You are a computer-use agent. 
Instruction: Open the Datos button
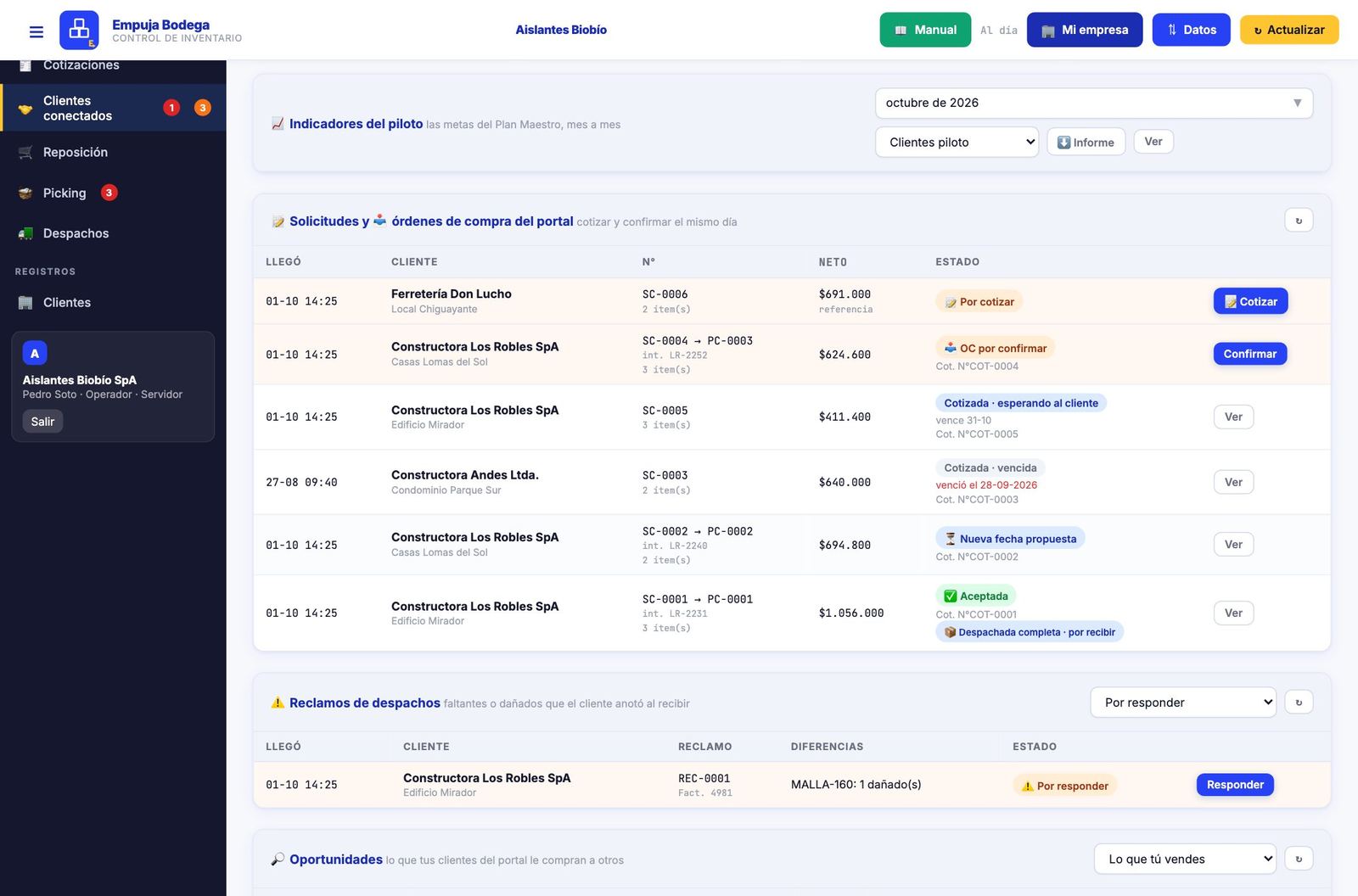click(1191, 30)
